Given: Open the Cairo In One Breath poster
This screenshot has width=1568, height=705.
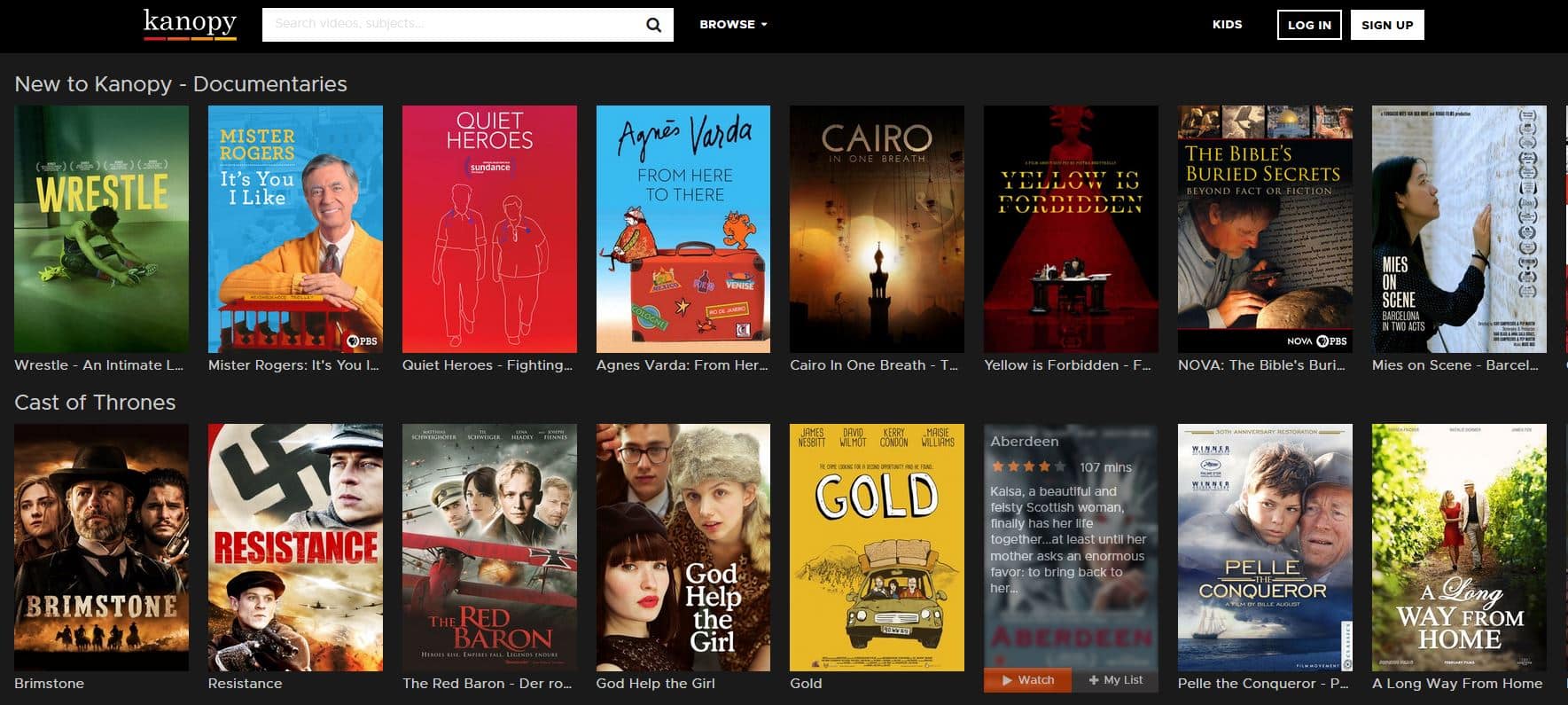Looking at the screenshot, I should tap(877, 229).
